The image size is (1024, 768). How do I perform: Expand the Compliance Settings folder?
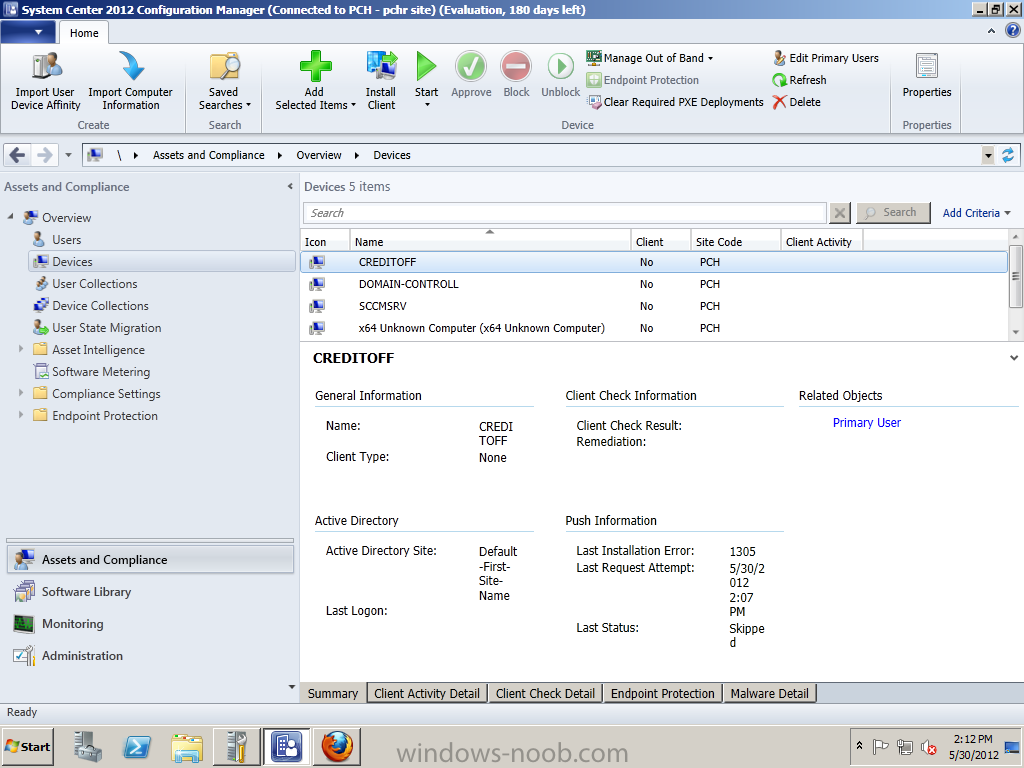[x=21, y=393]
